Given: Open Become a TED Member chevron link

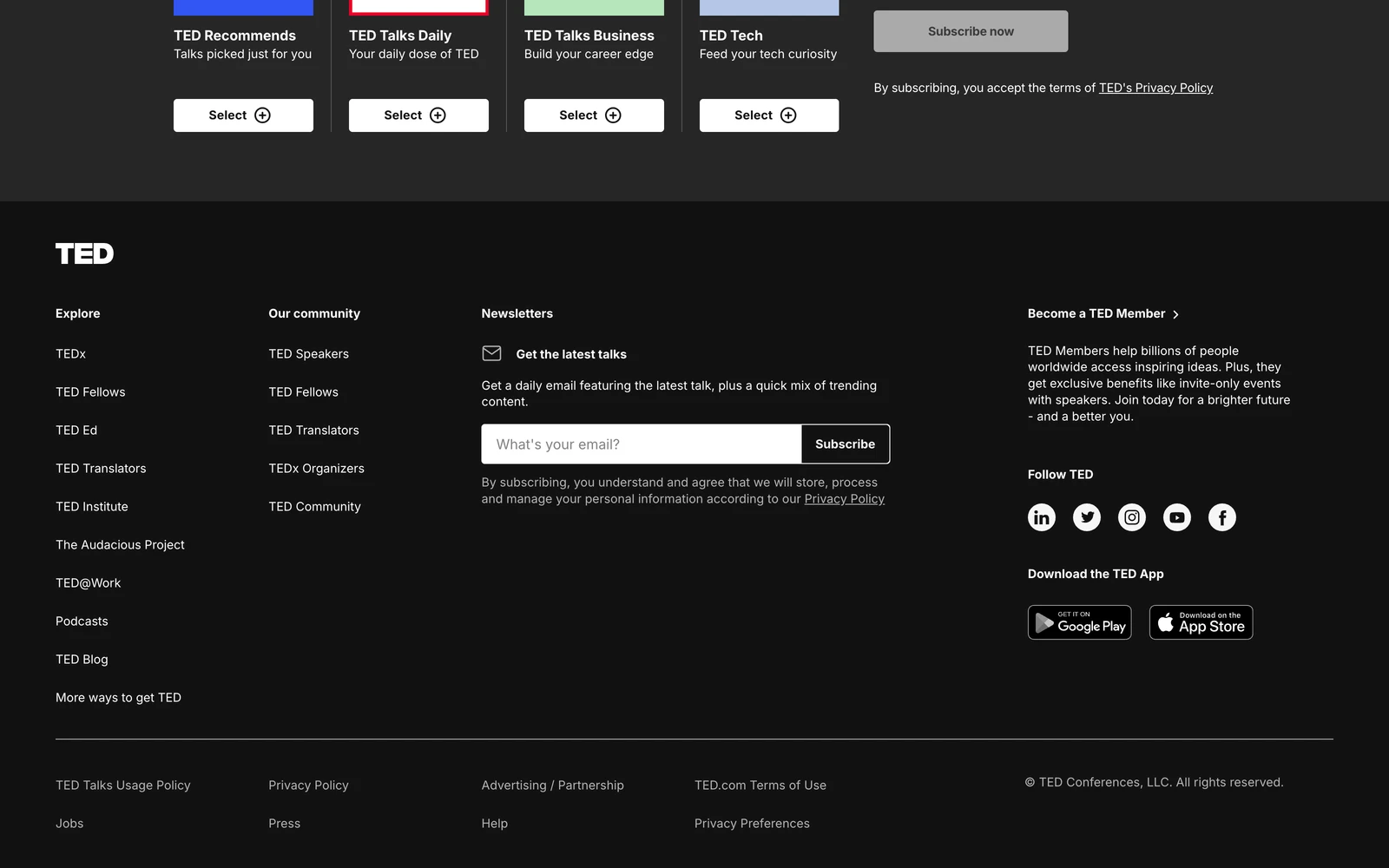Looking at the screenshot, I should [1103, 313].
